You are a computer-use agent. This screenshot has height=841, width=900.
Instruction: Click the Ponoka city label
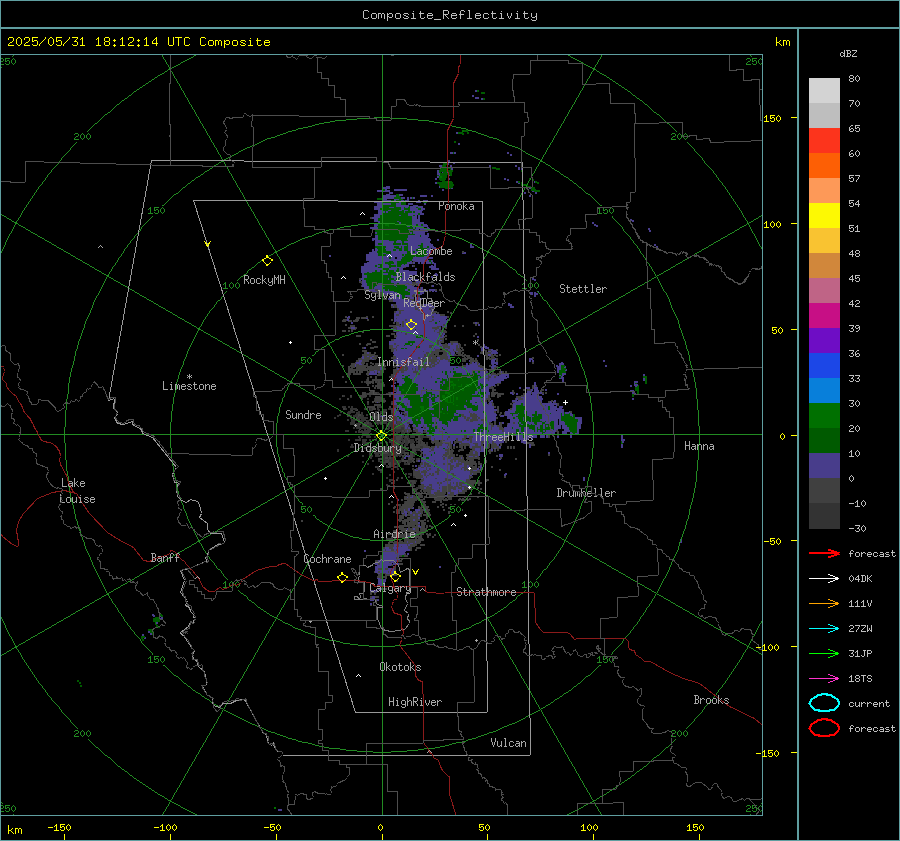pyautogui.click(x=456, y=206)
